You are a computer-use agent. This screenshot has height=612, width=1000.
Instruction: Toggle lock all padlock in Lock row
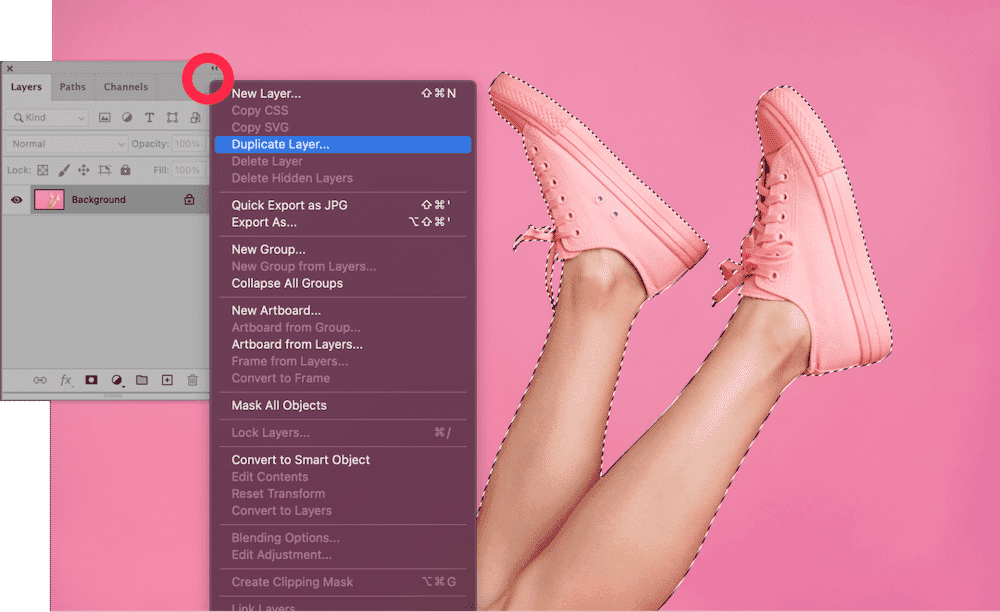[x=125, y=171]
